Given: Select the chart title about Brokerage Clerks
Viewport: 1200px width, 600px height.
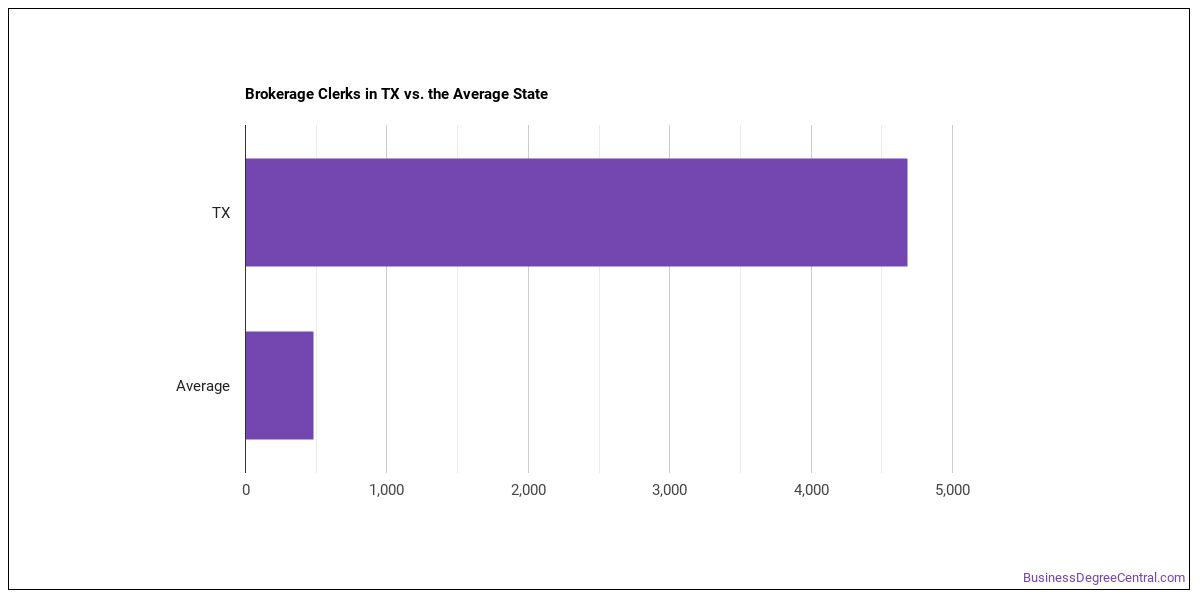Looking at the screenshot, I should click(x=396, y=94).
